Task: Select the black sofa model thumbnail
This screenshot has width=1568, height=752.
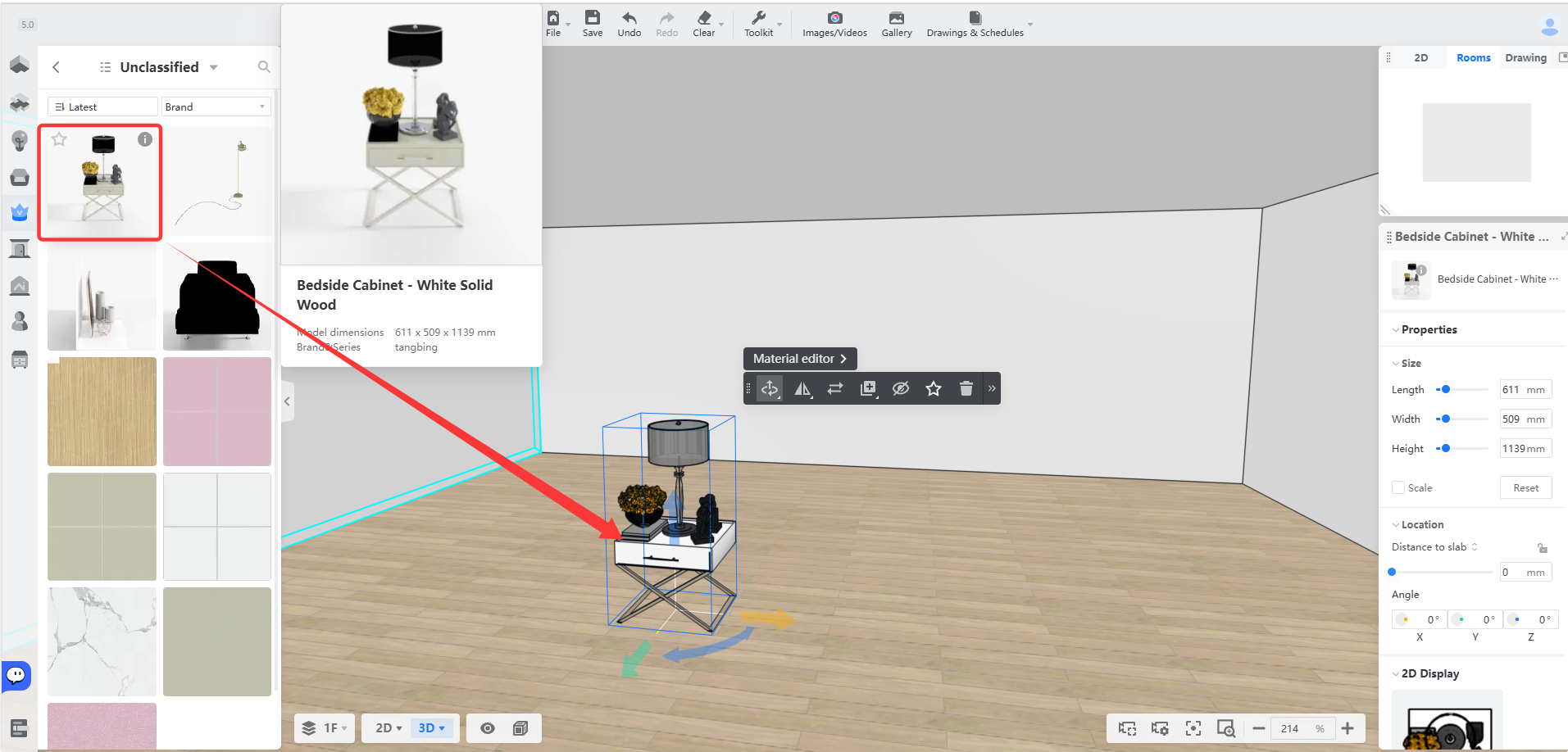Action: point(217,297)
